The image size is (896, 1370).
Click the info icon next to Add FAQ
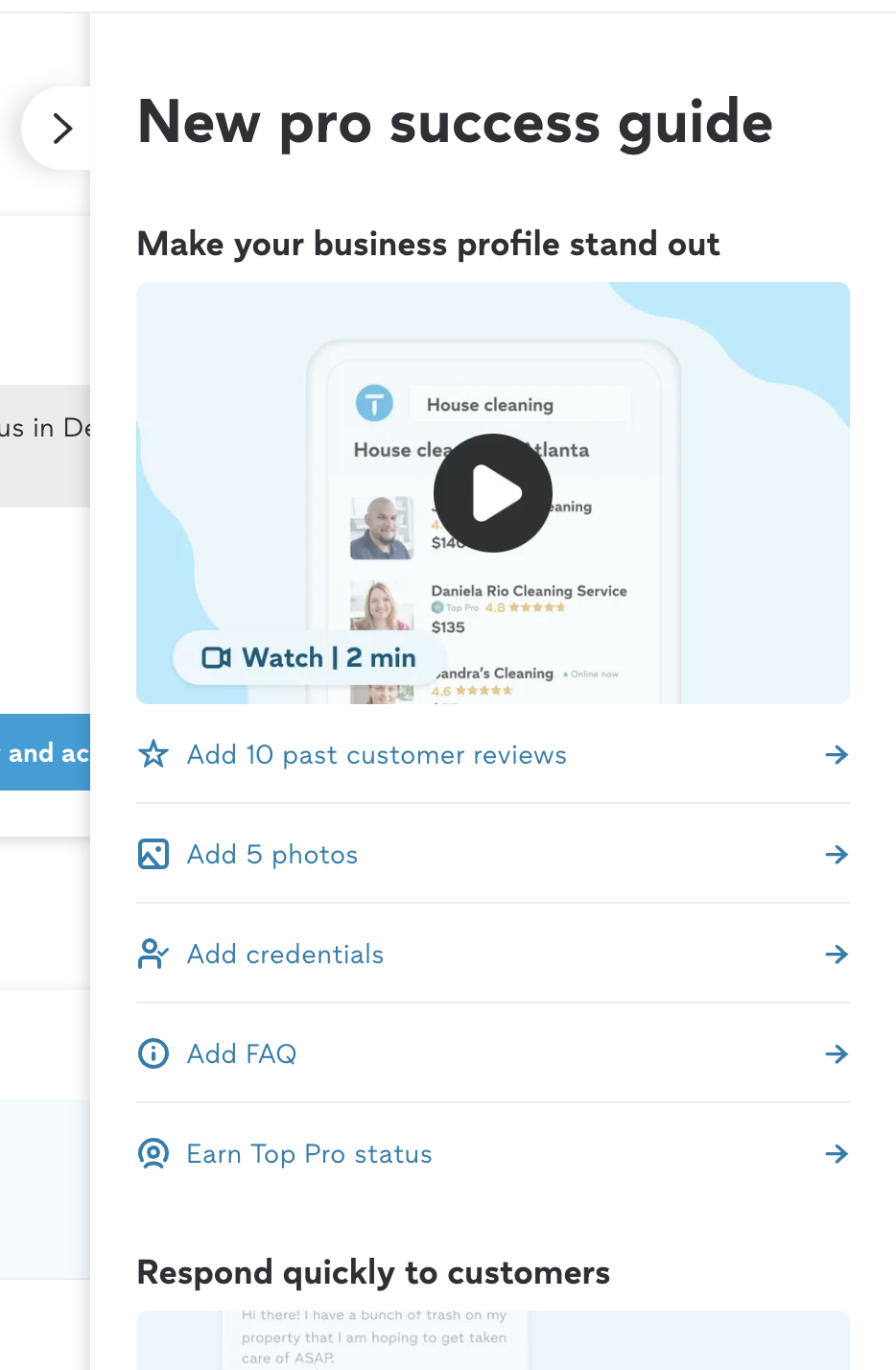point(153,1053)
